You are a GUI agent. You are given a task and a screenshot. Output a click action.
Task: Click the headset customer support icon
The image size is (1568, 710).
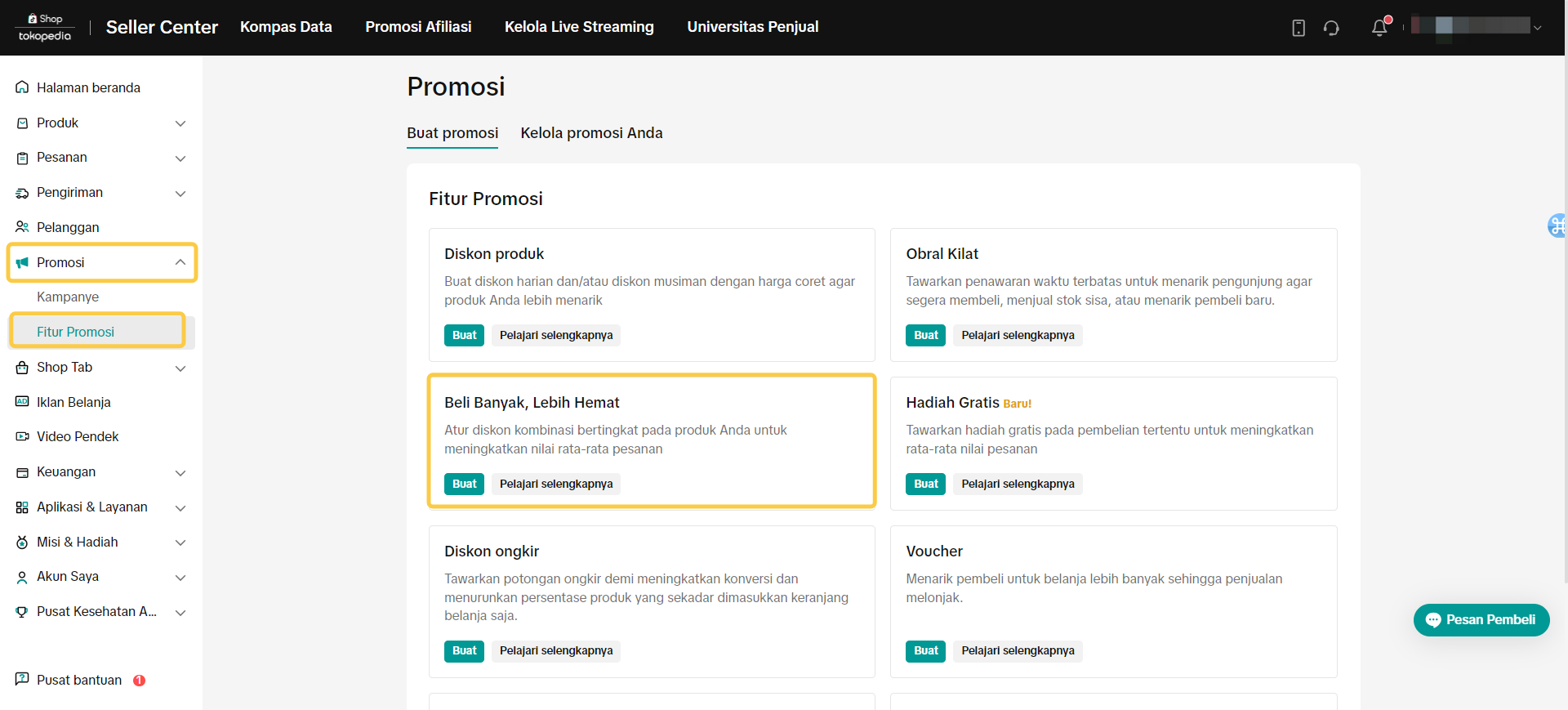click(x=1331, y=28)
